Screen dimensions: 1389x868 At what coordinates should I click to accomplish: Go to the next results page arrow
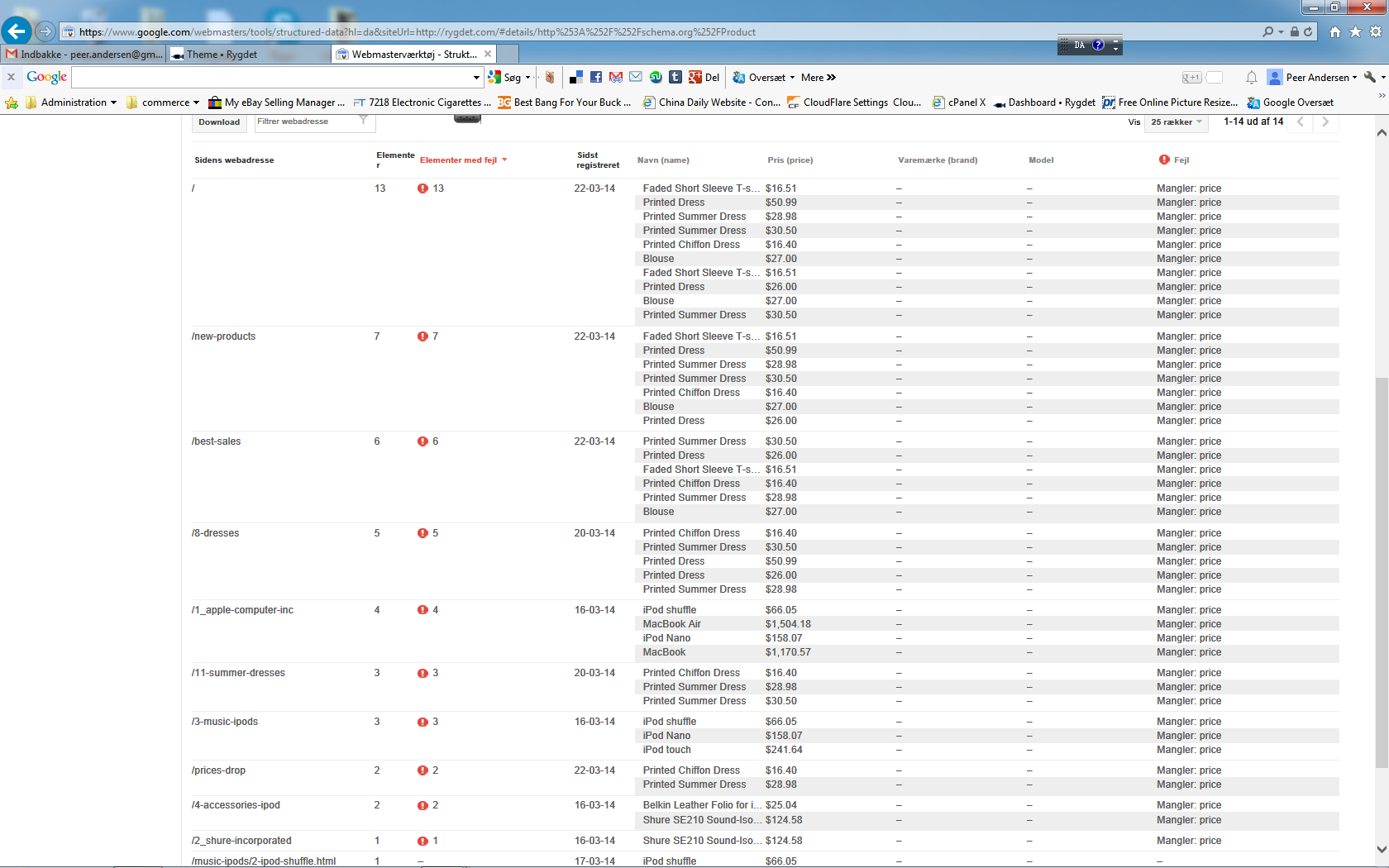tap(1325, 122)
